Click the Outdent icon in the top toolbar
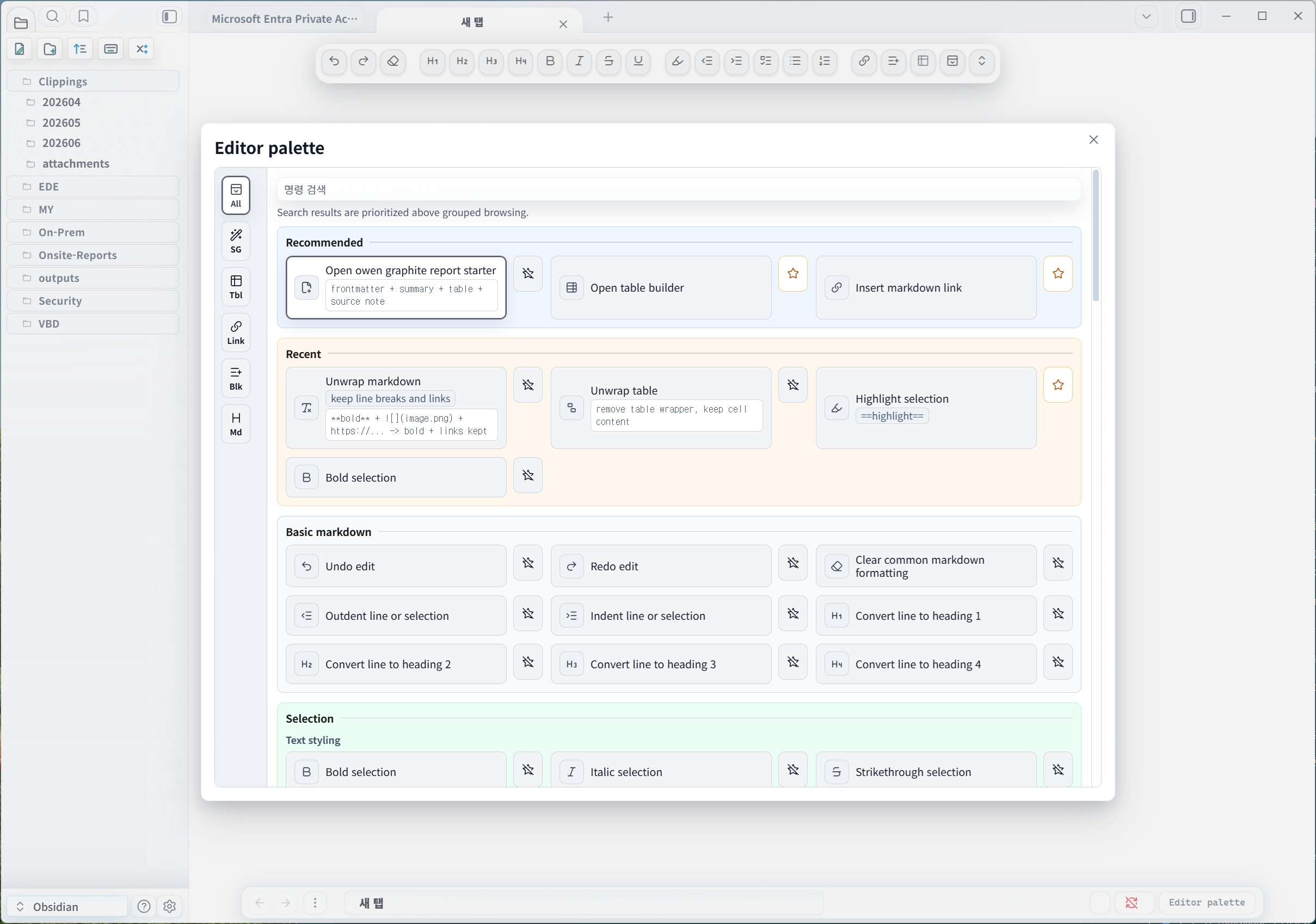 [x=708, y=61]
